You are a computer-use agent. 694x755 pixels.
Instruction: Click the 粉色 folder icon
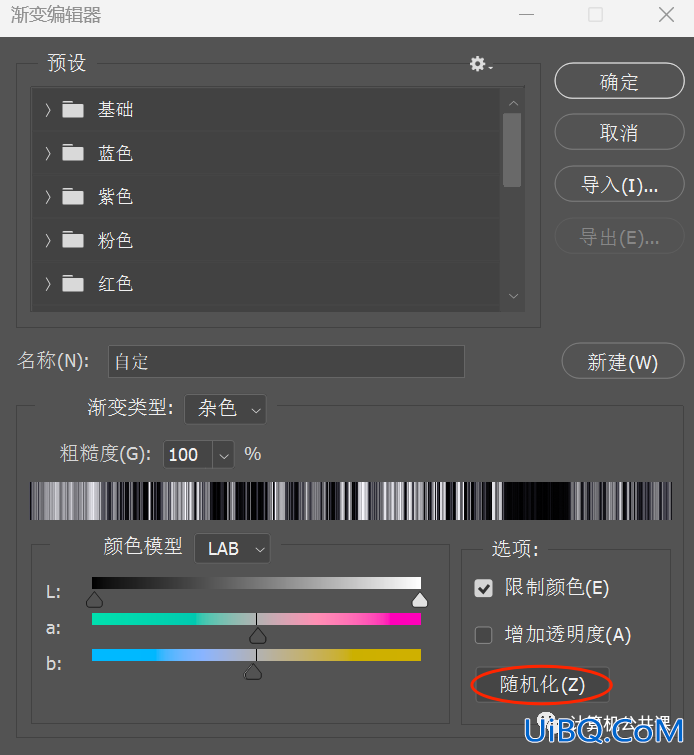73,240
